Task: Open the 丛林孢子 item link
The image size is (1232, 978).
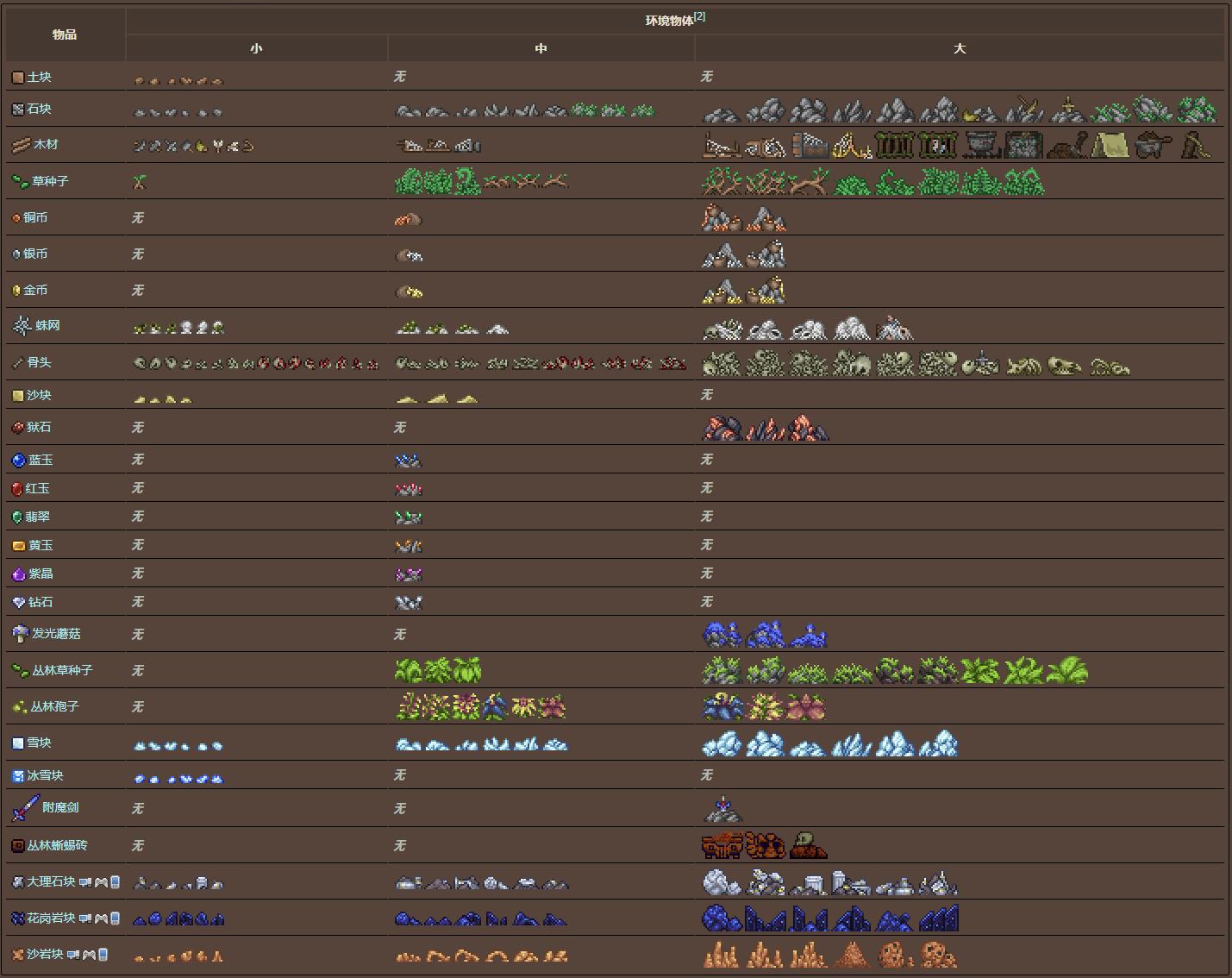Action: click(54, 706)
